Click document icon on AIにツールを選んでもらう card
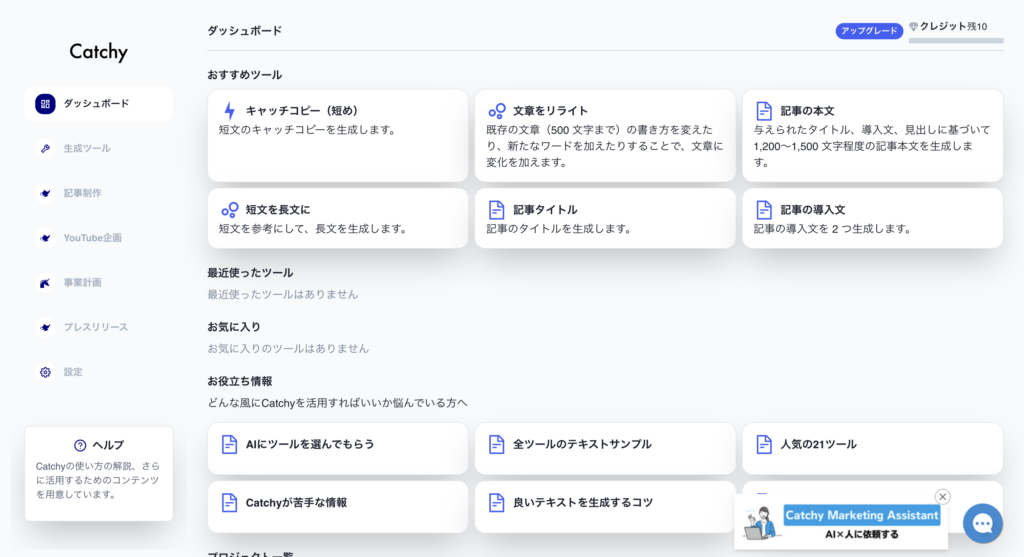 pyautogui.click(x=229, y=444)
